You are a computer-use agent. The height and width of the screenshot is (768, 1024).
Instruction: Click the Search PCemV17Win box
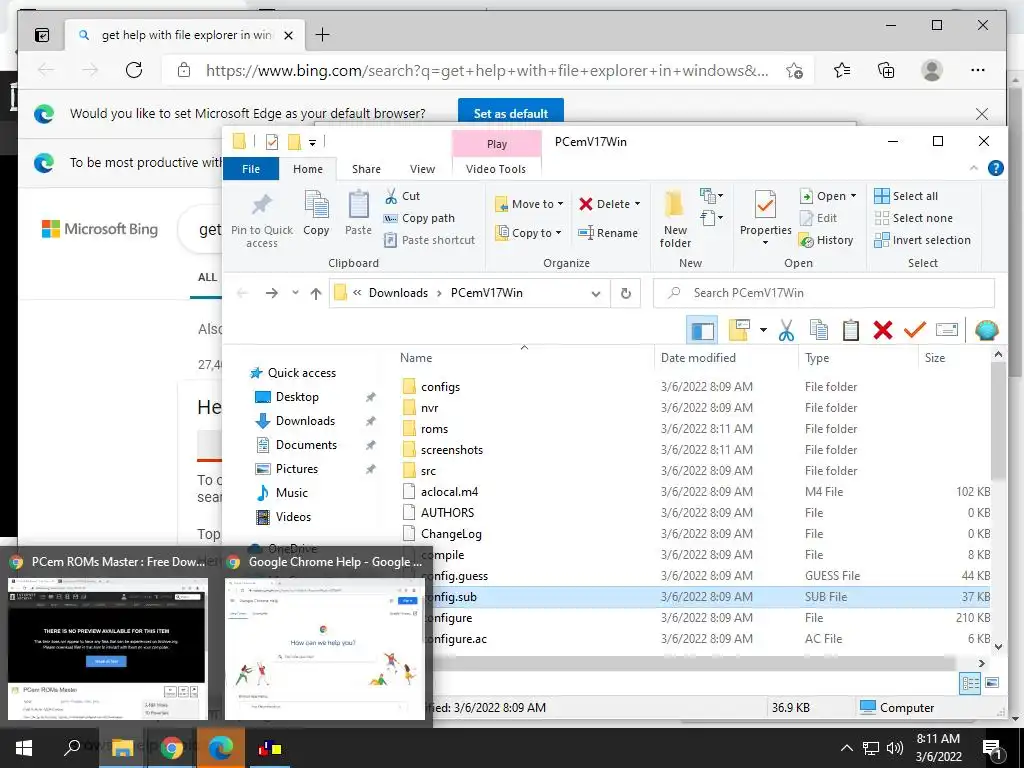click(824, 293)
